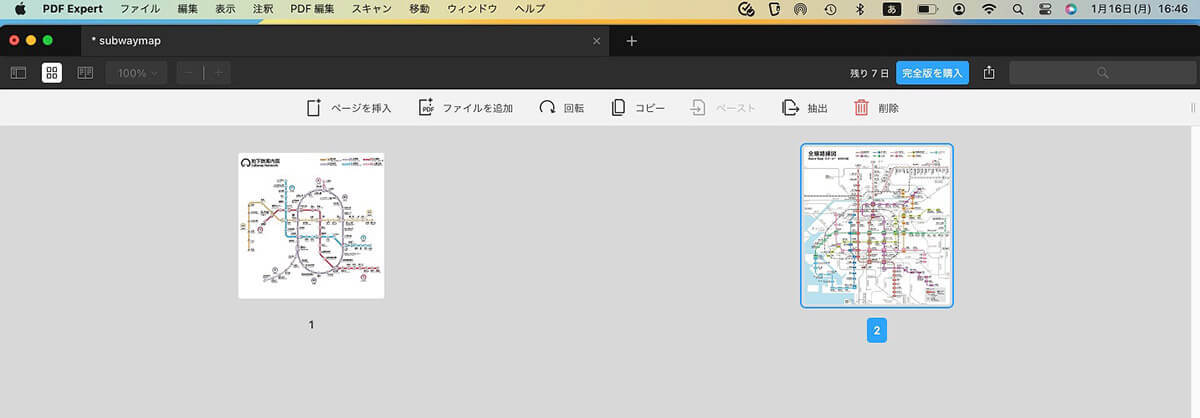Screen dimensions: 1200x418
Task: Click the share export icon
Action: pos(989,73)
